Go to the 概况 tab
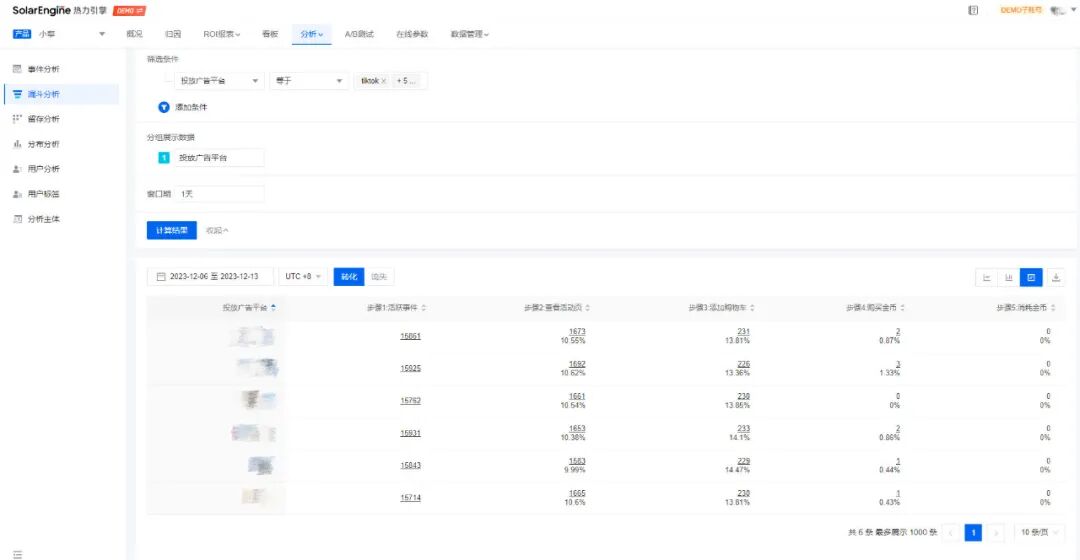 click(x=134, y=34)
